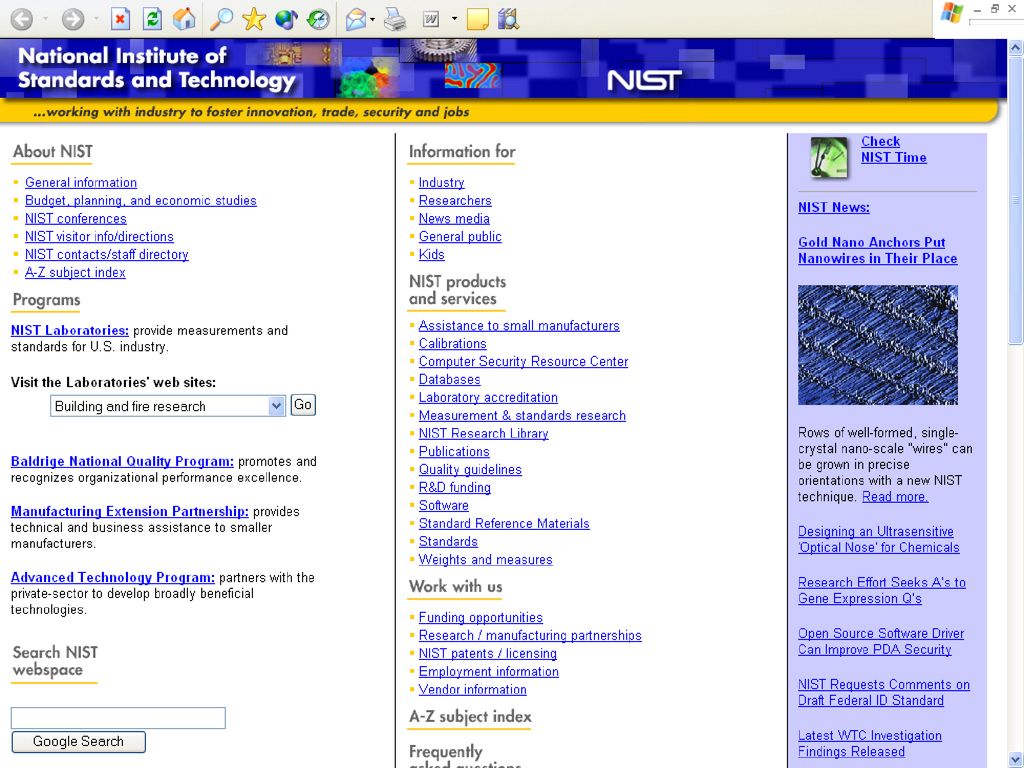The width and height of the screenshot is (1024, 768).
Task: Open Assistance to small manufacturers link
Action: (519, 325)
